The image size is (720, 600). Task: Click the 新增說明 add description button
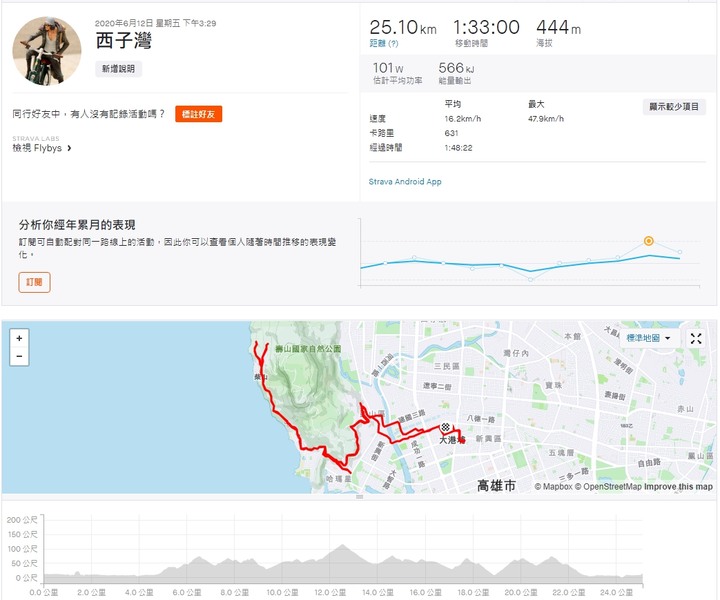click(118, 69)
